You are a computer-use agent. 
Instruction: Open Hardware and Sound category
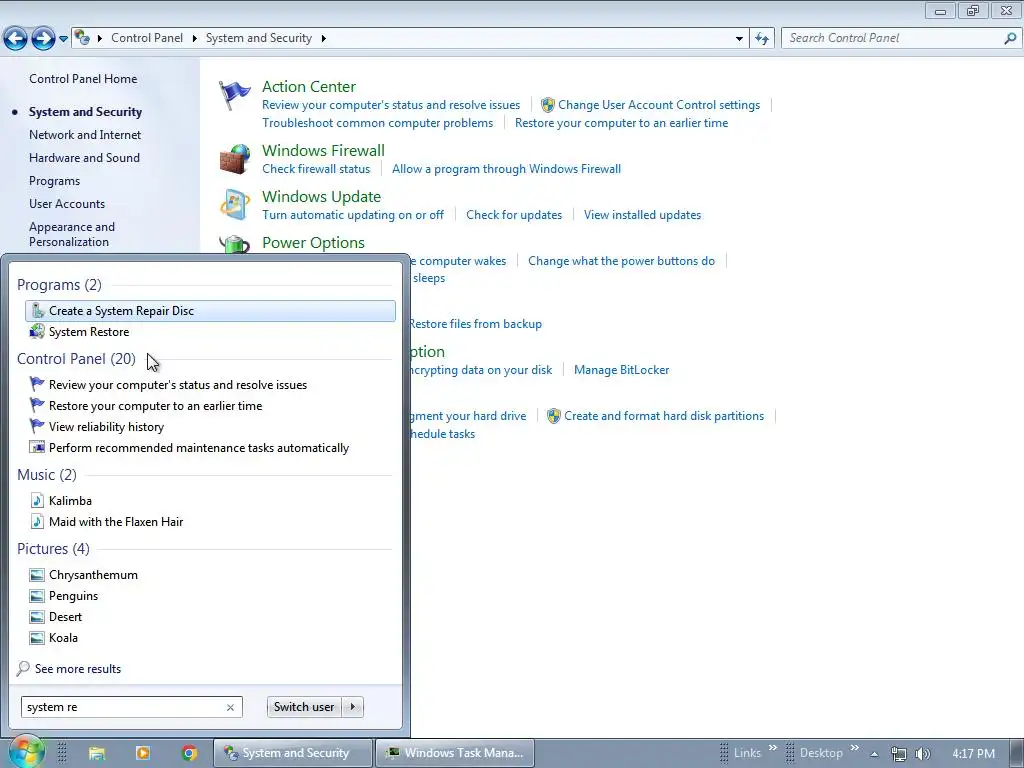(84, 158)
